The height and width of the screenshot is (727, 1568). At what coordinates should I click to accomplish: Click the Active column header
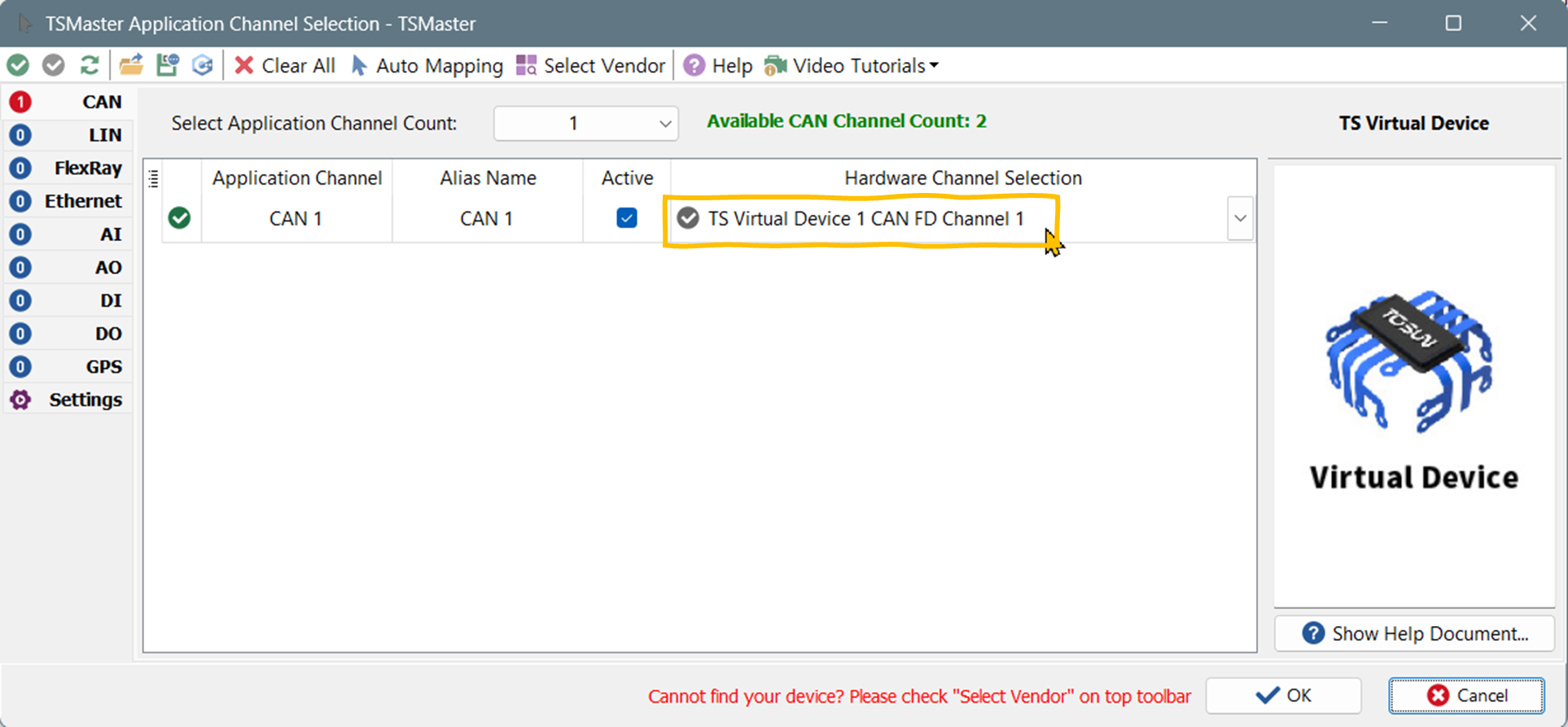[x=627, y=178]
